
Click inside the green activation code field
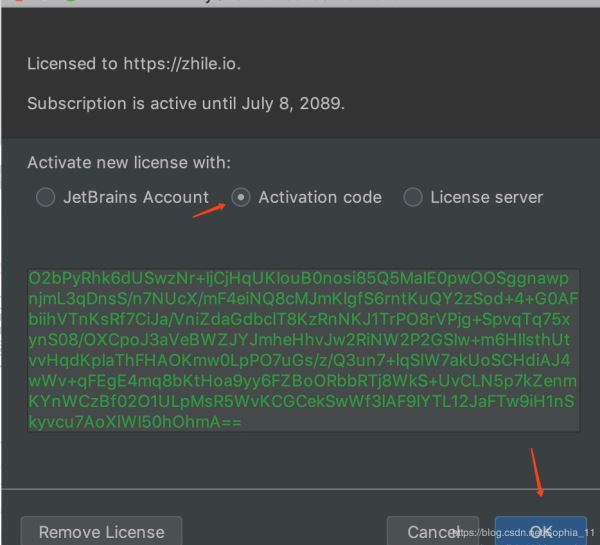coord(304,350)
